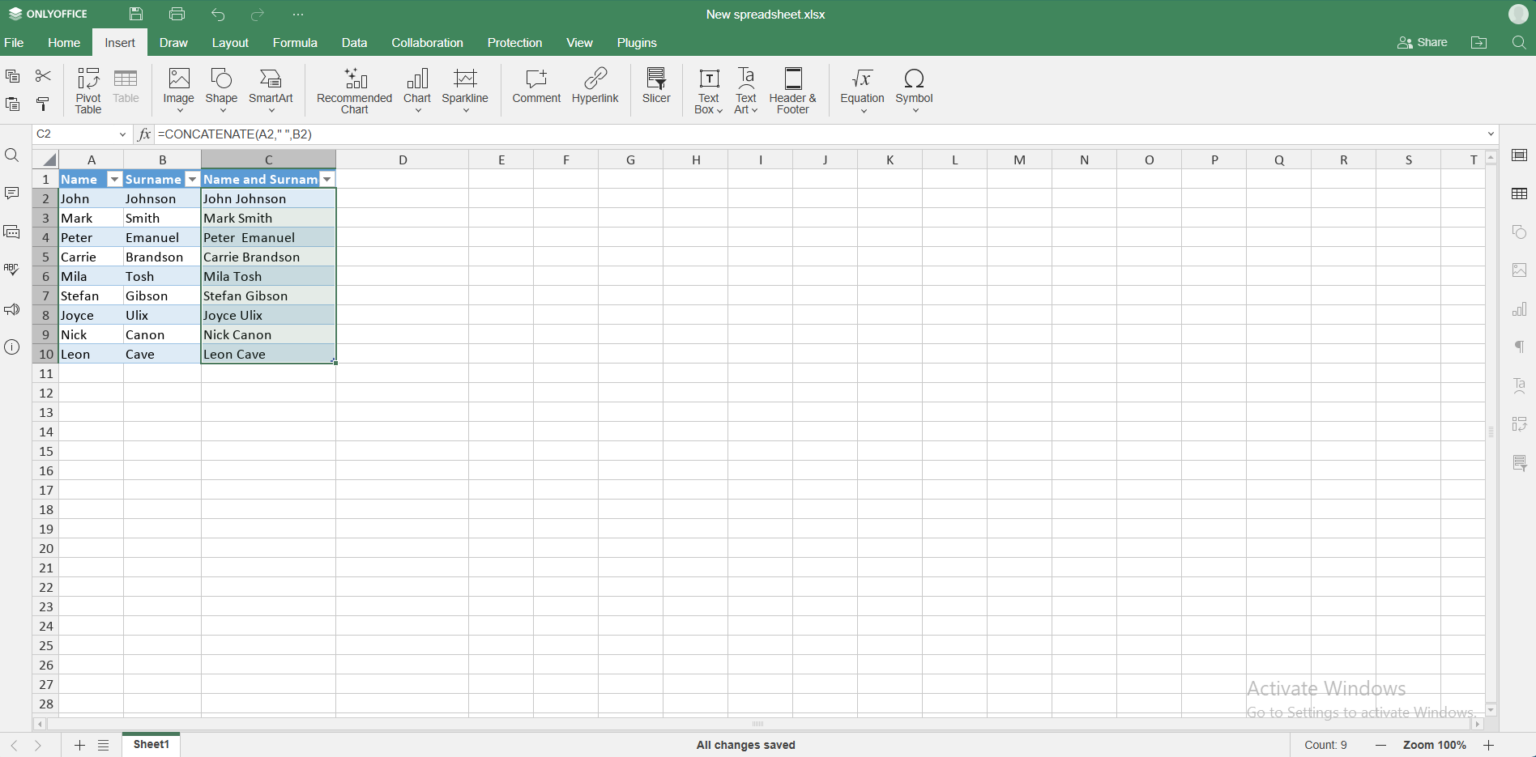This screenshot has width=1536, height=757.
Task: Open the Pivot Table insertion tool
Action: click(x=88, y=89)
